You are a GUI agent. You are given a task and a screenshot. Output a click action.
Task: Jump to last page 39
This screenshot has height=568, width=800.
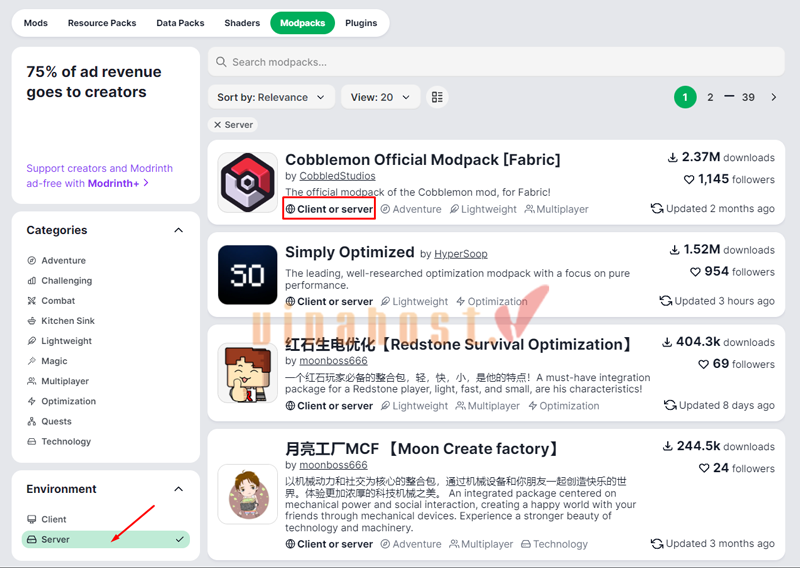click(x=748, y=97)
